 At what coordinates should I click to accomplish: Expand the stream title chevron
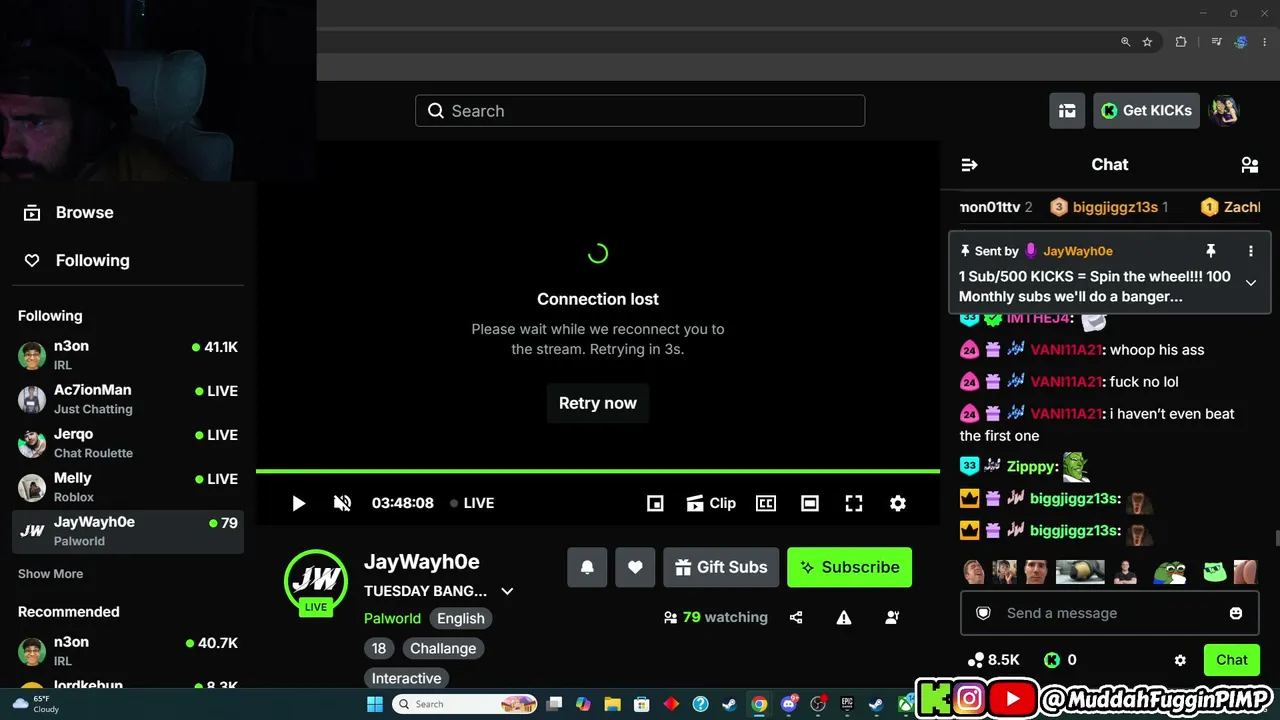click(507, 591)
